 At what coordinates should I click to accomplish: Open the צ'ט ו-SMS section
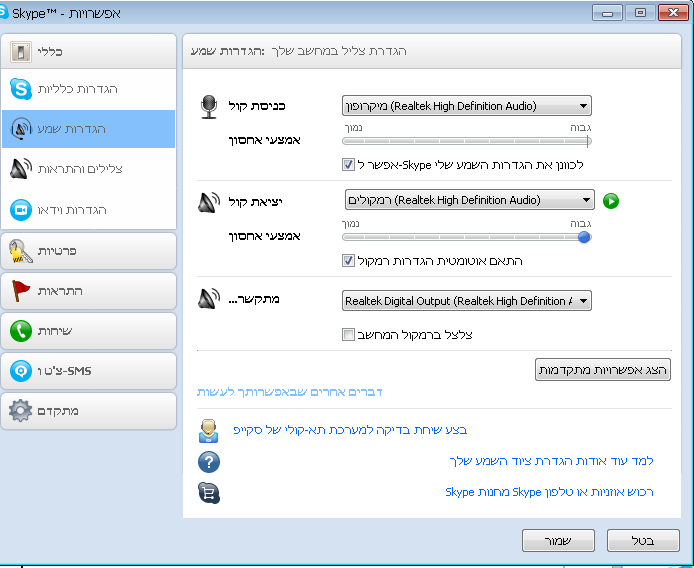pos(89,371)
